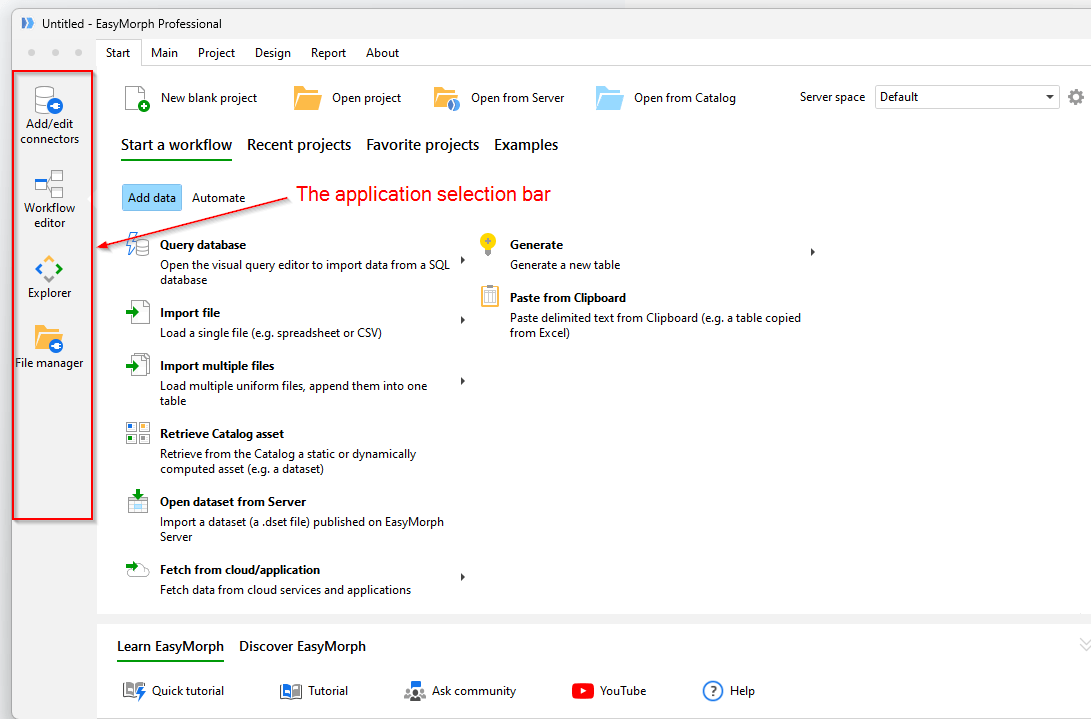The image size is (1091, 719).
Task: Click the Generate lightbulb icon
Action: 488,244
